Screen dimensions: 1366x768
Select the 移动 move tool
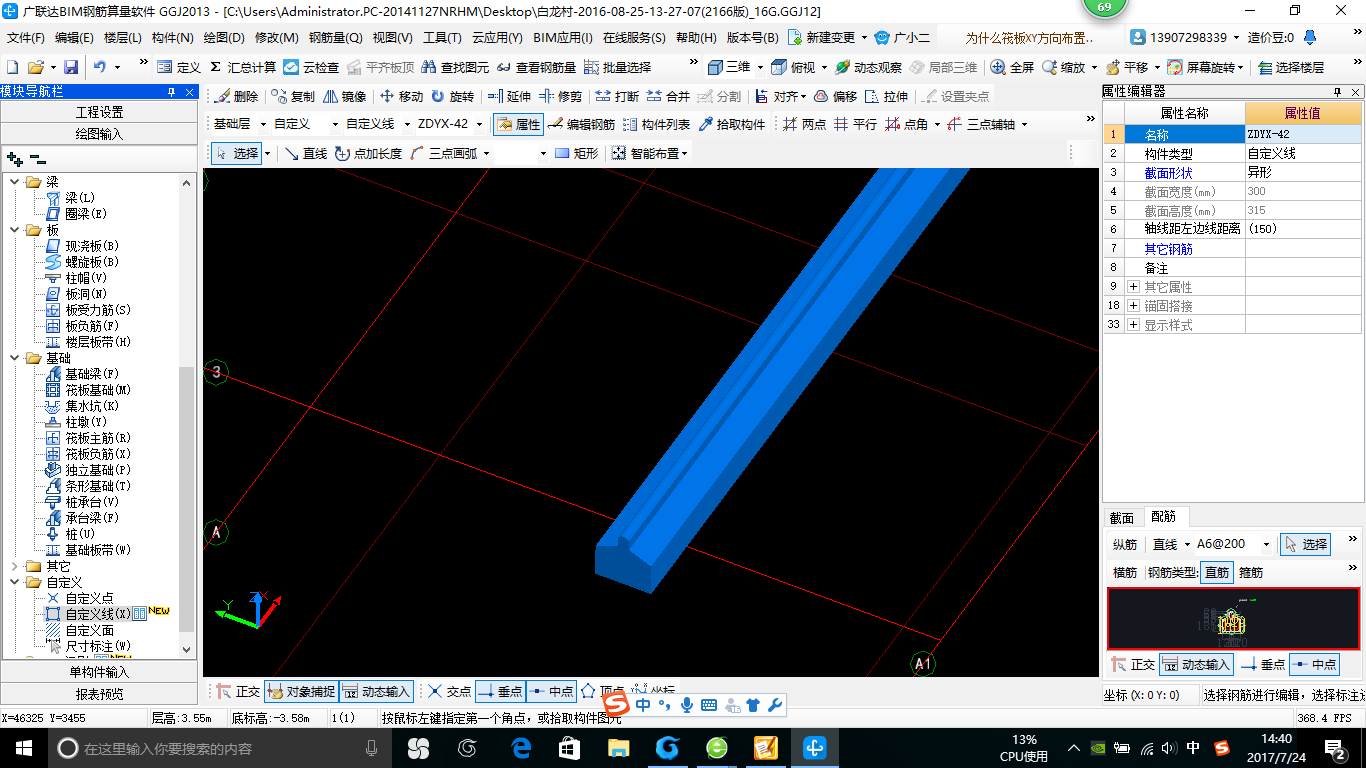401,96
